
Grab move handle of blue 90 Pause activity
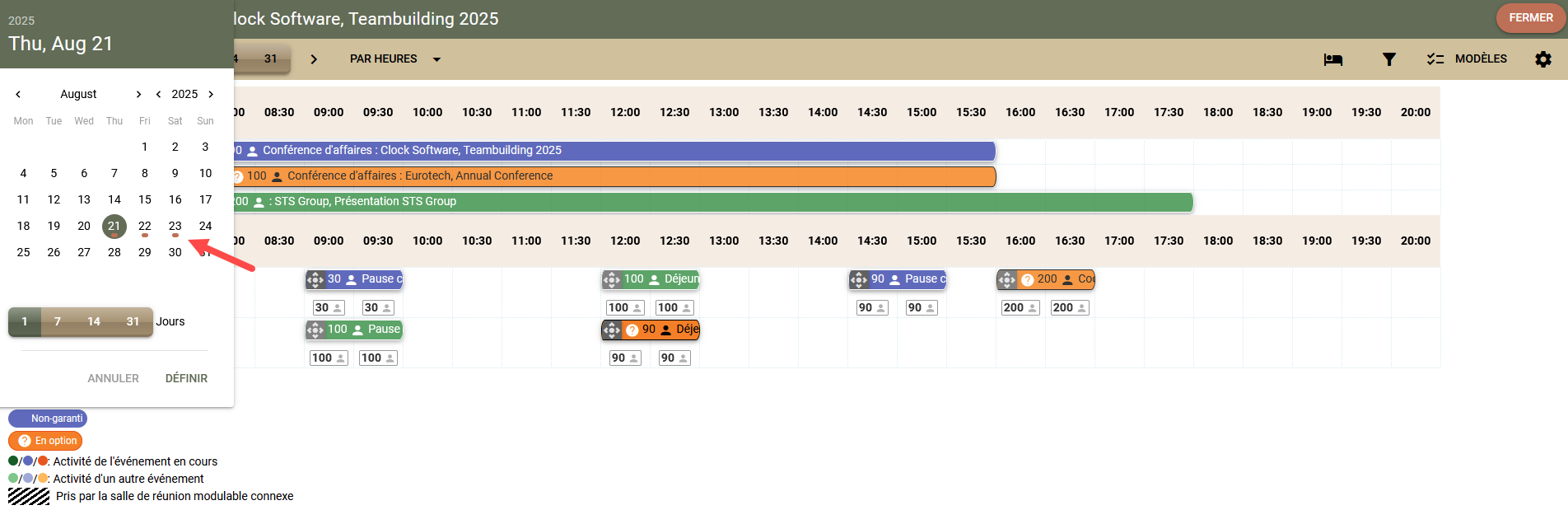pyautogui.click(x=859, y=280)
